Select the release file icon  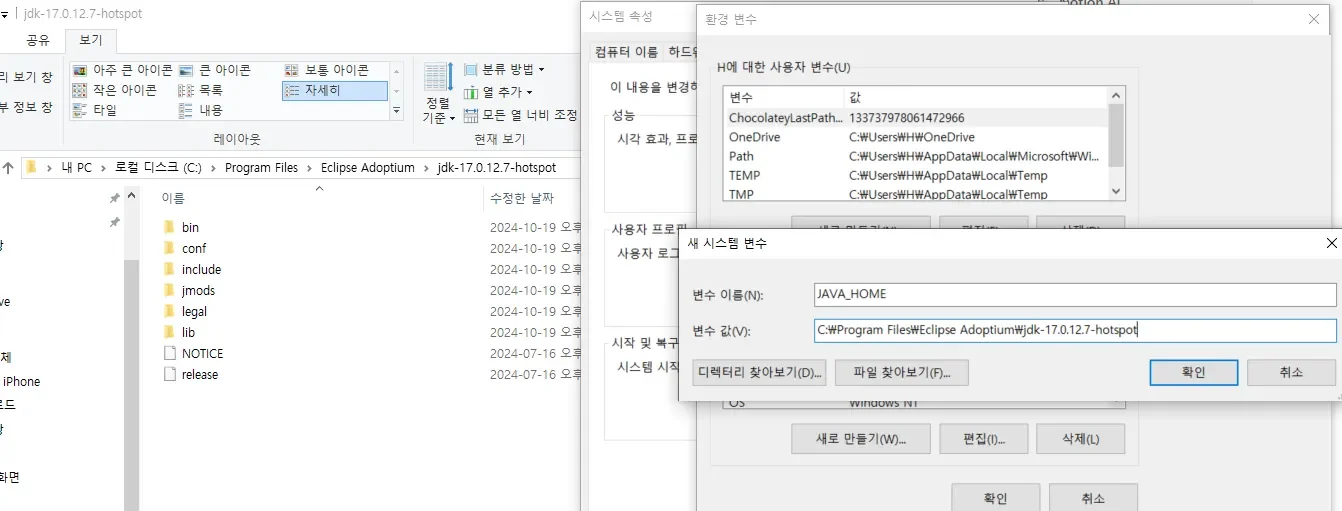click(168, 375)
